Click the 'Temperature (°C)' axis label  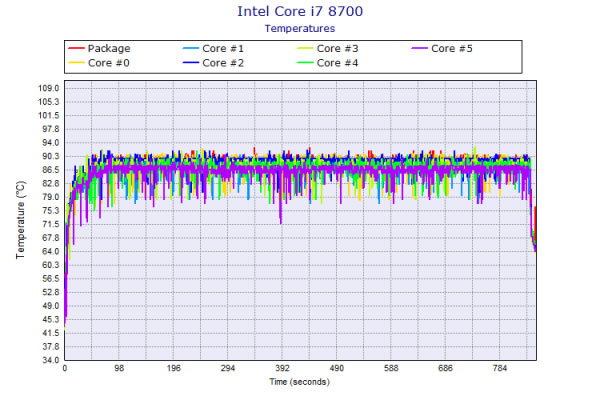coord(20,220)
